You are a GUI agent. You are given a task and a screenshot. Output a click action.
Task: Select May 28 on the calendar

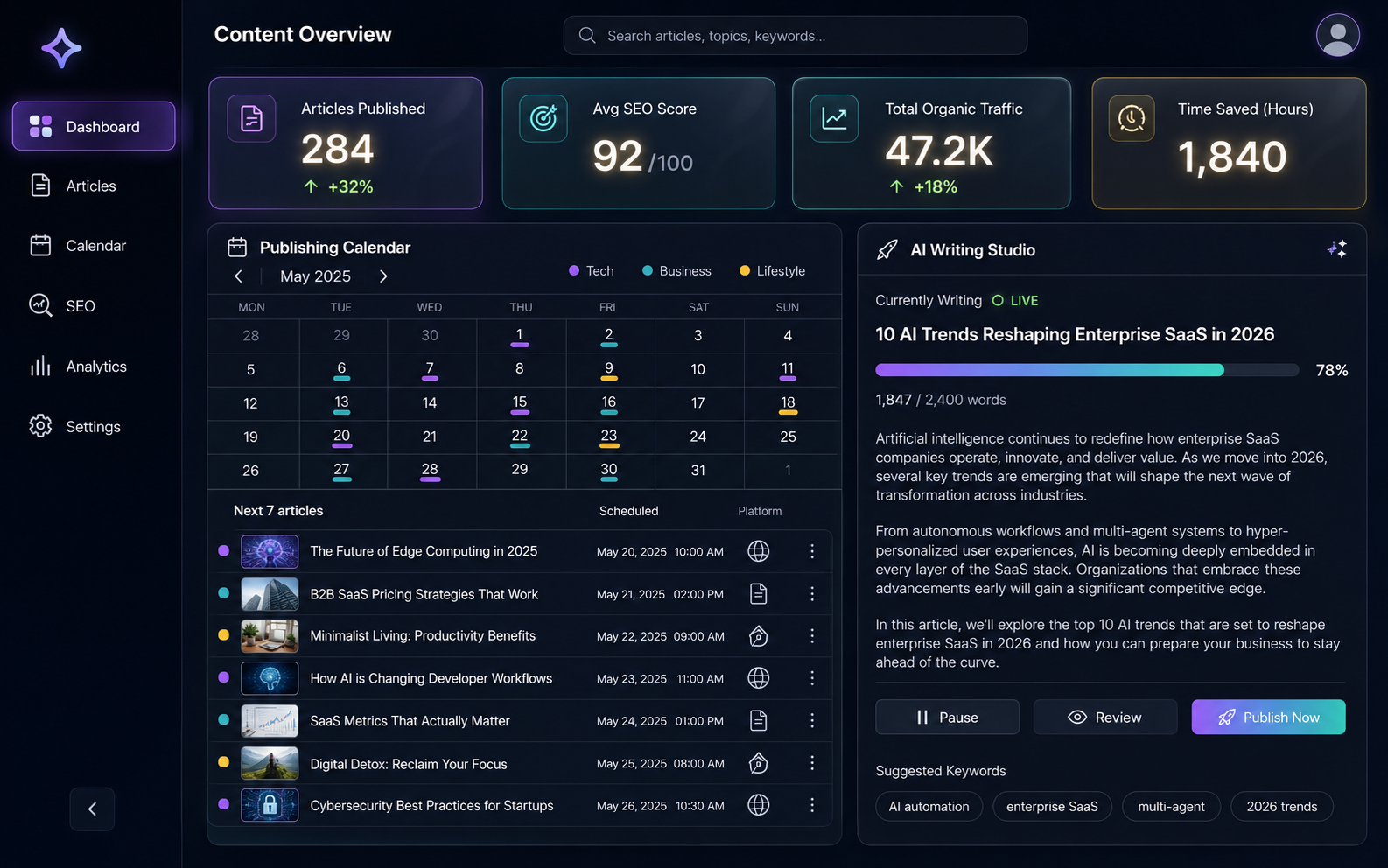[430, 470]
